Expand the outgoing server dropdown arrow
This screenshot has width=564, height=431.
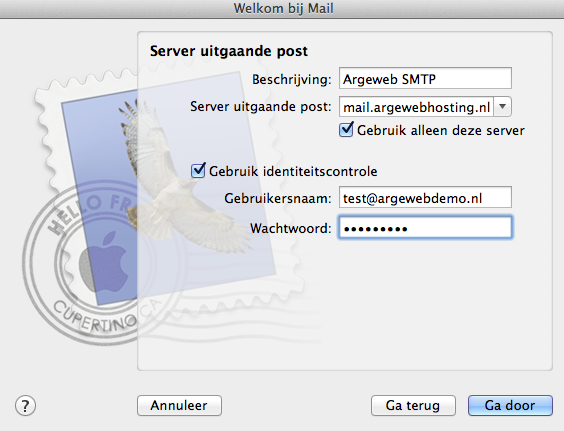(502, 106)
